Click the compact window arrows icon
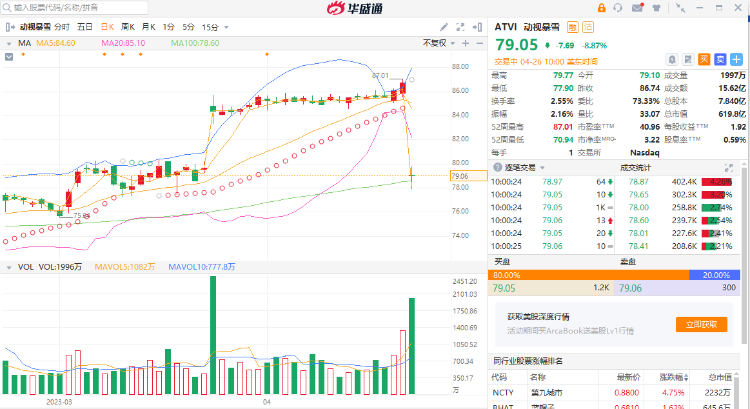 [680, 8]
